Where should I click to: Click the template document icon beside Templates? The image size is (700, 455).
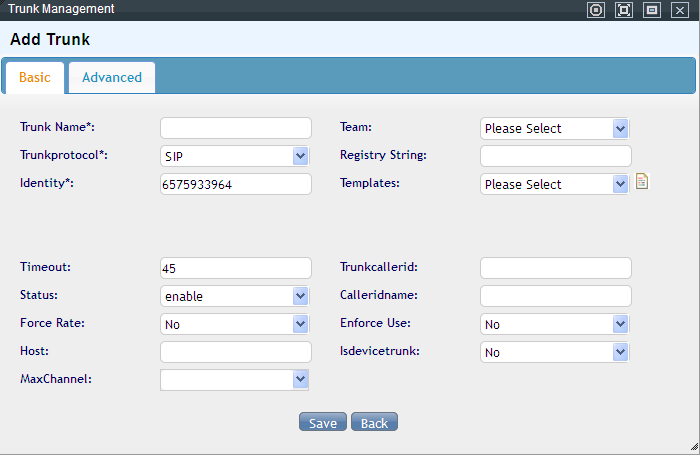642,182
